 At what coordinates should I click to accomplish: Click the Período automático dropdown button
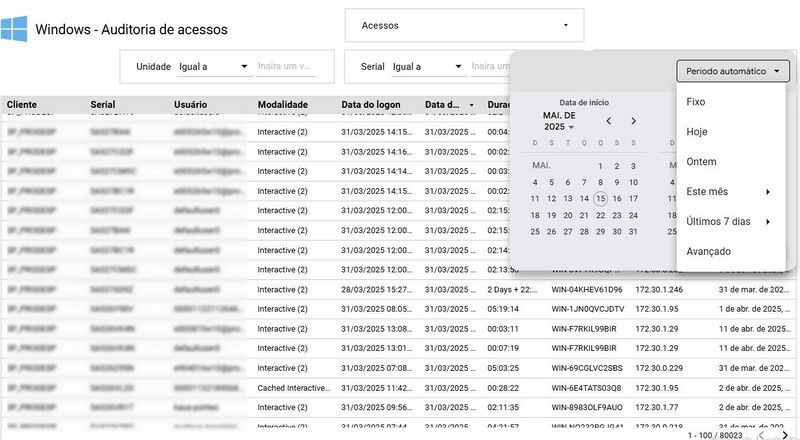pos(732,71)
